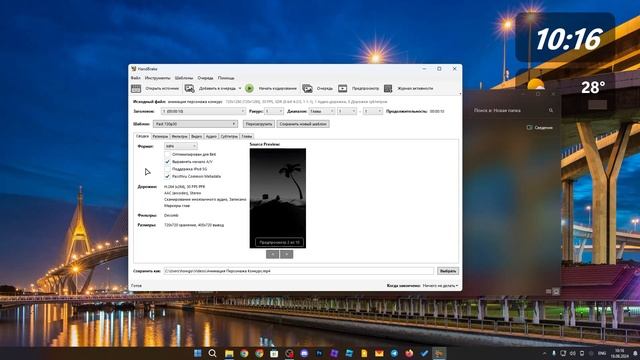Enable the web optimized (Оптимизирован для Веб) checkbox

tap(167, 155)
